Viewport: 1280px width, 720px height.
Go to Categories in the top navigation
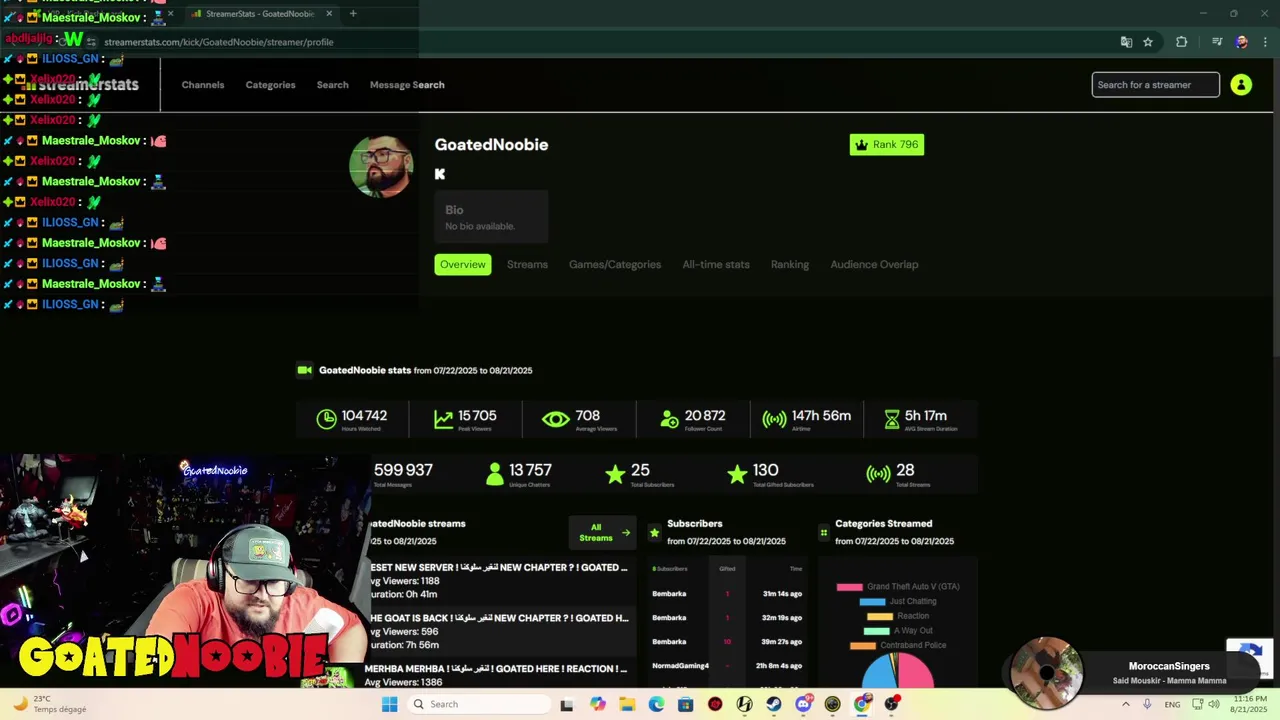pos(270,85)
